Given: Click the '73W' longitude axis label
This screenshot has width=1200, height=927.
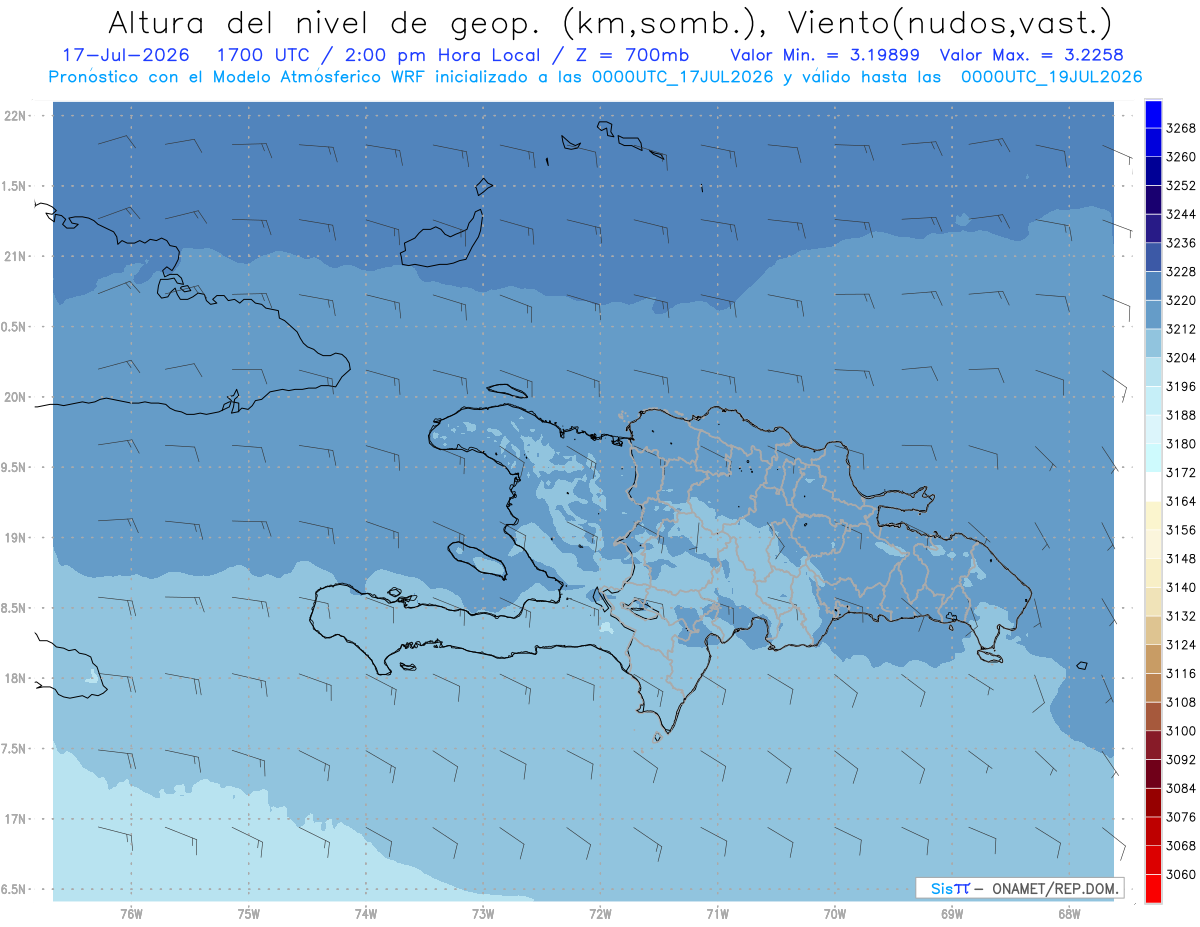Looking at the screenshot, I should click(x=483, y=914).
